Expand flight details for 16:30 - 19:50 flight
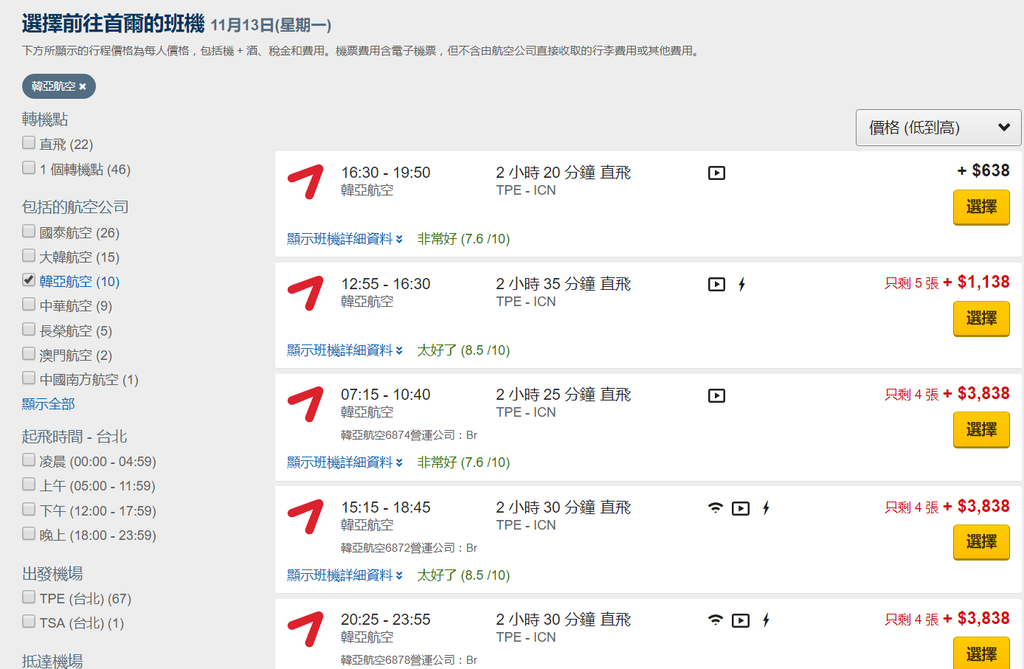1024x669 pixels. click(345, 239)
